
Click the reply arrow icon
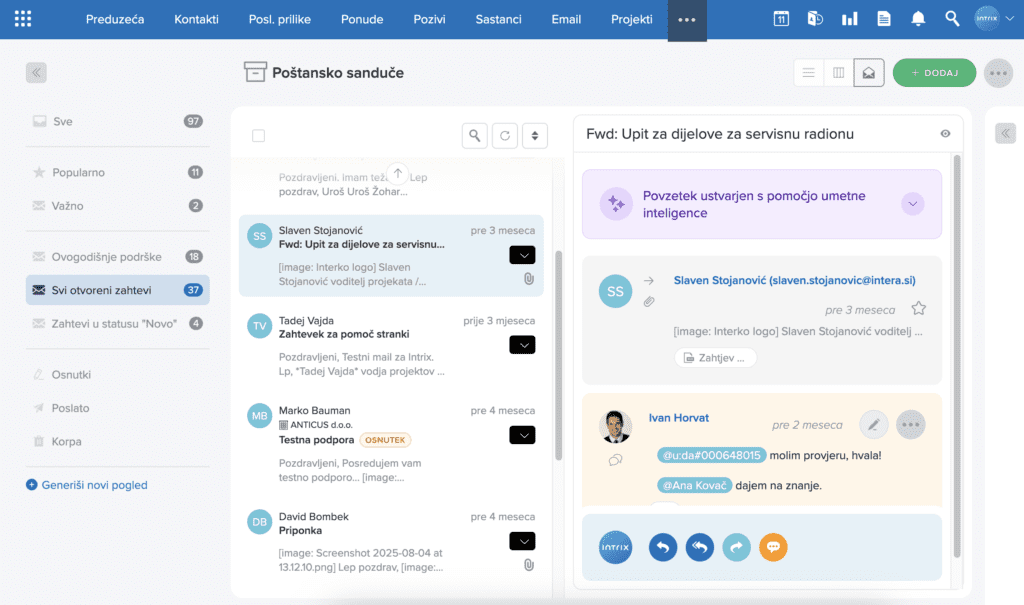663,548
